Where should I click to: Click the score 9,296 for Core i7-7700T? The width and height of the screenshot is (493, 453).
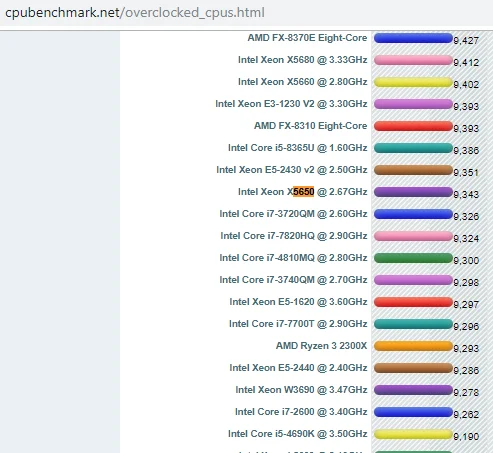pos(466,327)
